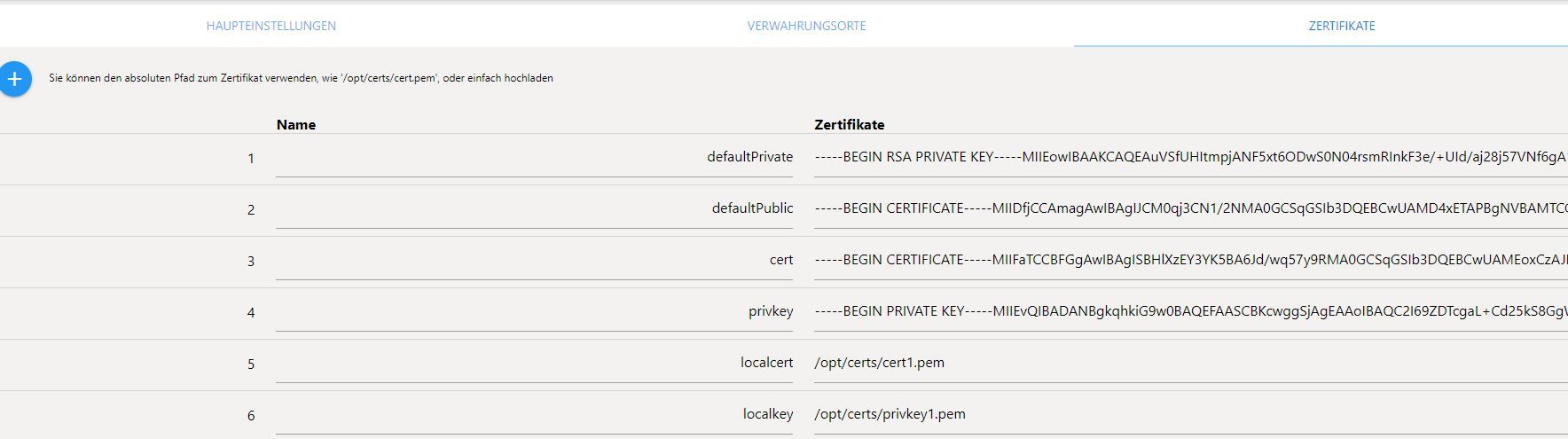Click the localcert name field
The height and width of the screenshot is (439, 1568).
534,364
